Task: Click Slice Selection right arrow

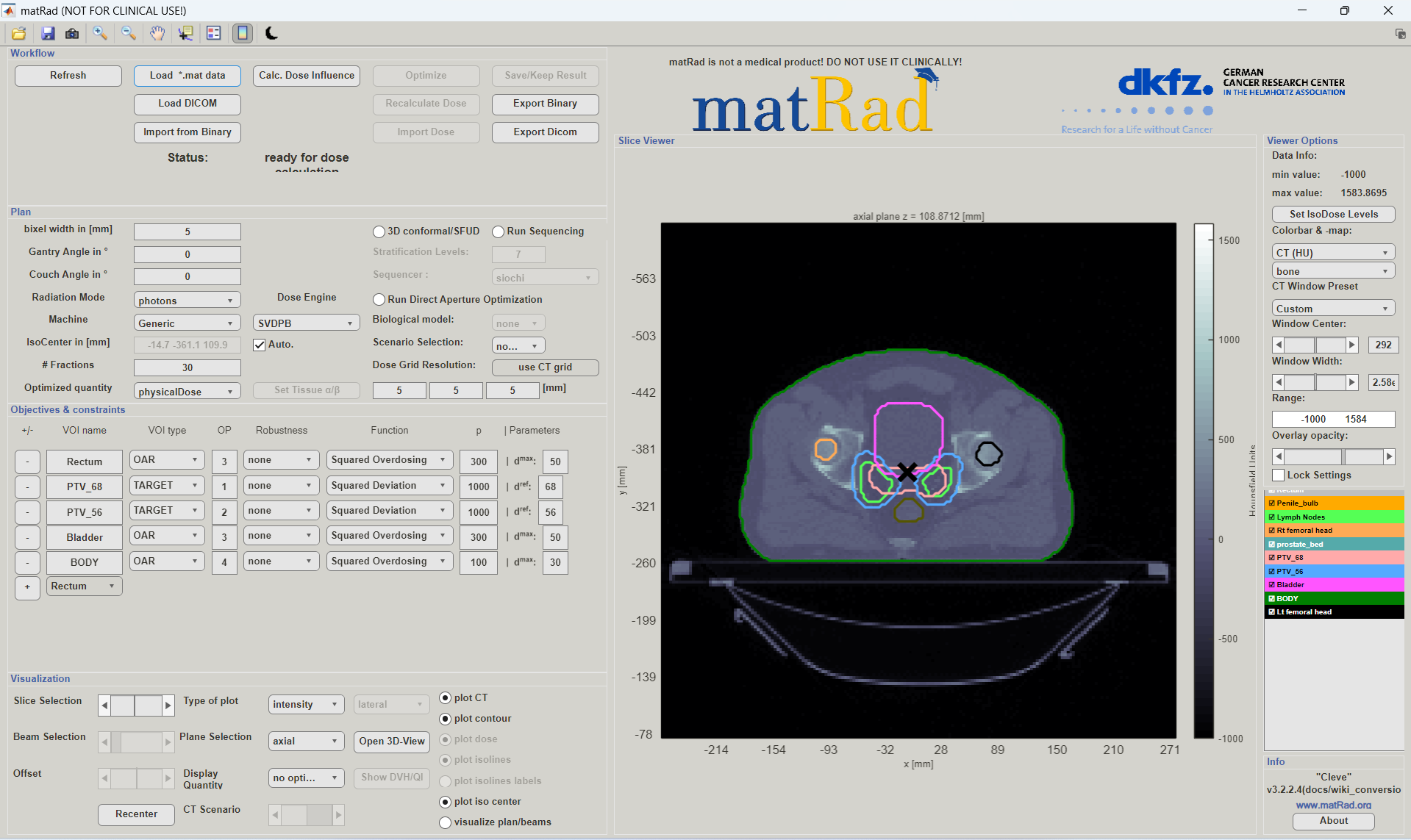Action: pyautogui.click(x=168, y=706)
